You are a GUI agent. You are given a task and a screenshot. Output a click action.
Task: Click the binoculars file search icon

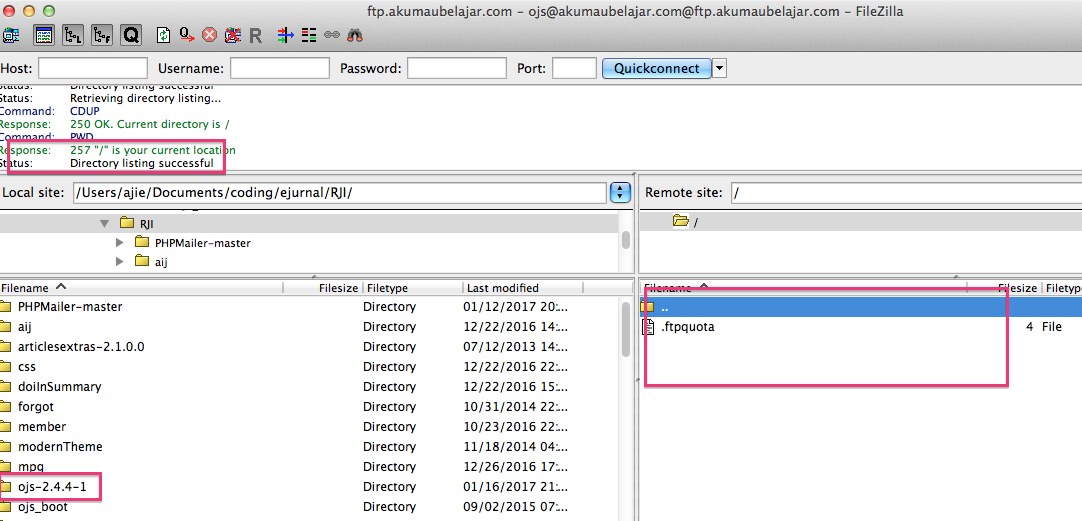[354, 35]
